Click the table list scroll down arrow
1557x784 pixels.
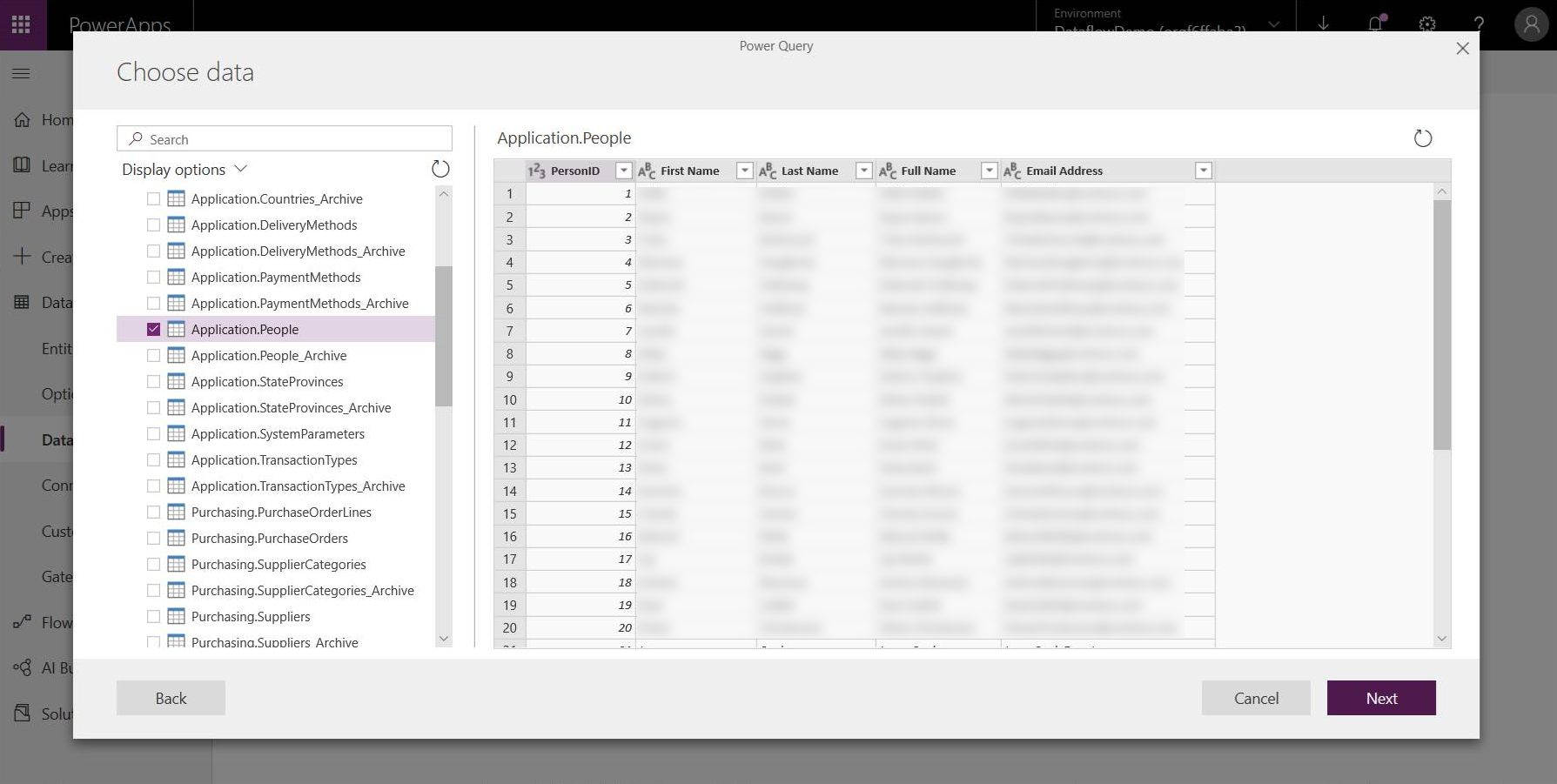(444, 639)
